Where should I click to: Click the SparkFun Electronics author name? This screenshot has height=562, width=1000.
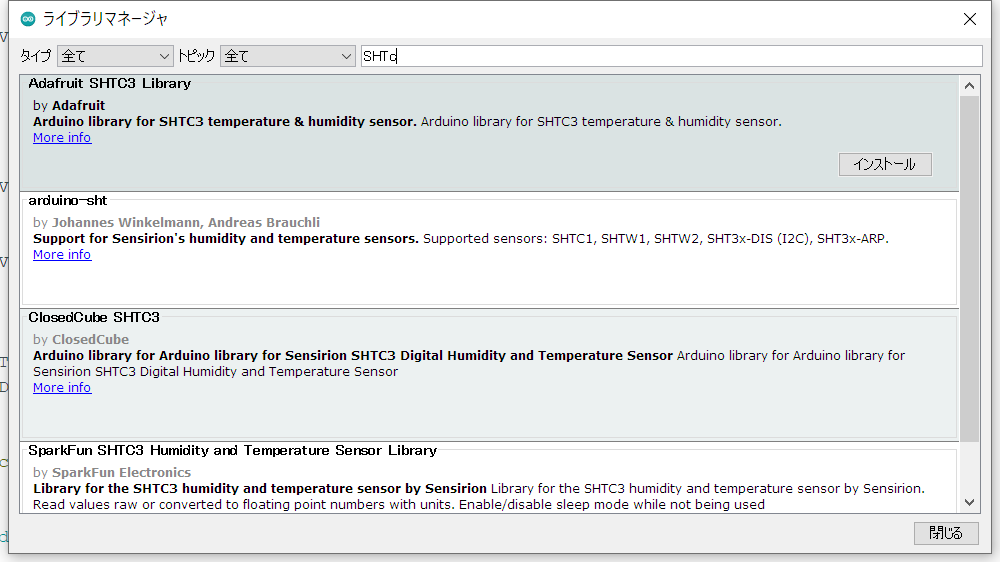(121, 472)
